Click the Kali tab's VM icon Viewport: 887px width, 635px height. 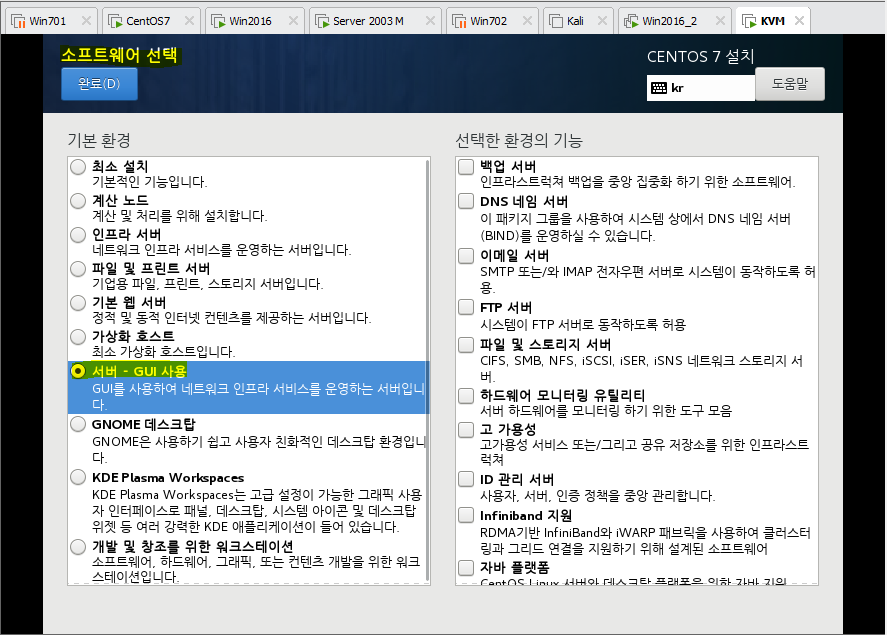556,21
